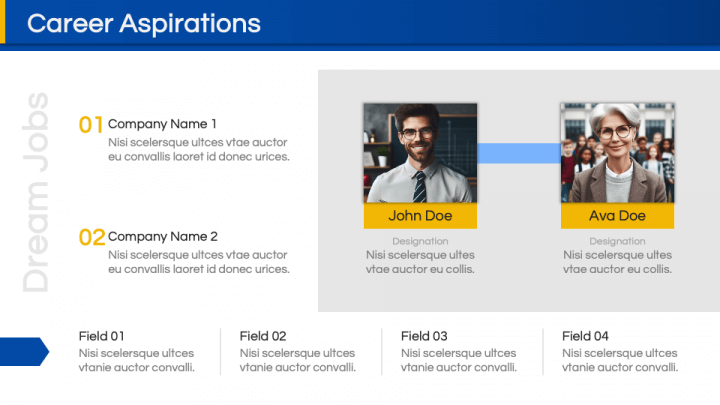This screenshot has width=720, height=405.
Task: Select the blue connector bar between photos
Action: pyautogui.click(x=519, y=153)
